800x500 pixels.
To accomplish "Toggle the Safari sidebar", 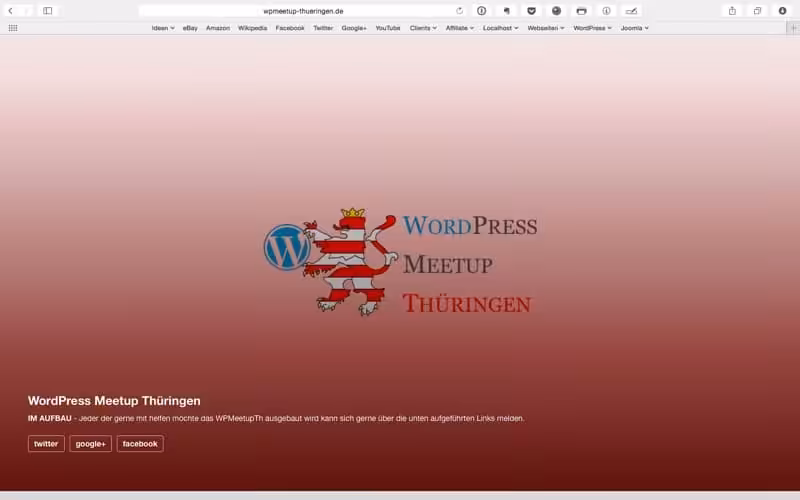I will (x=47, y=11).
